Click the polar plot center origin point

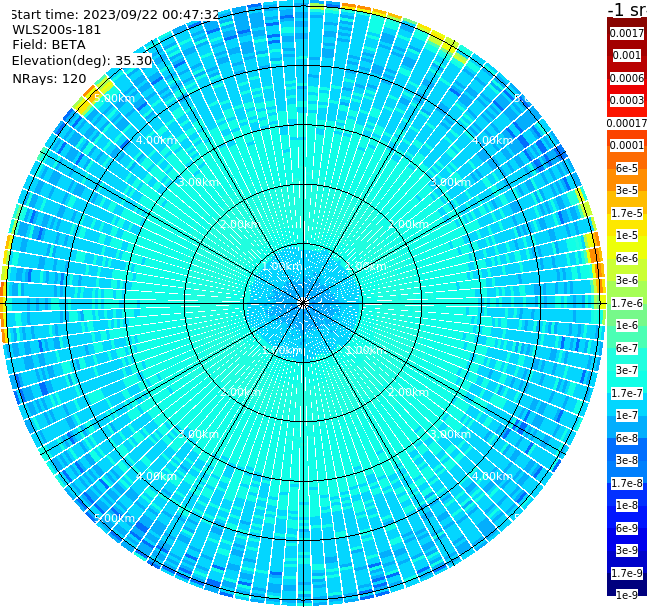[303, 303]
